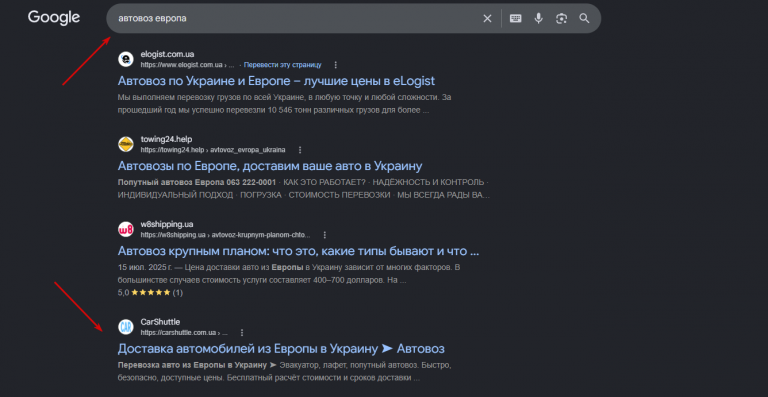Click the Google logo
768x397 pixels.
pos(54,18)
